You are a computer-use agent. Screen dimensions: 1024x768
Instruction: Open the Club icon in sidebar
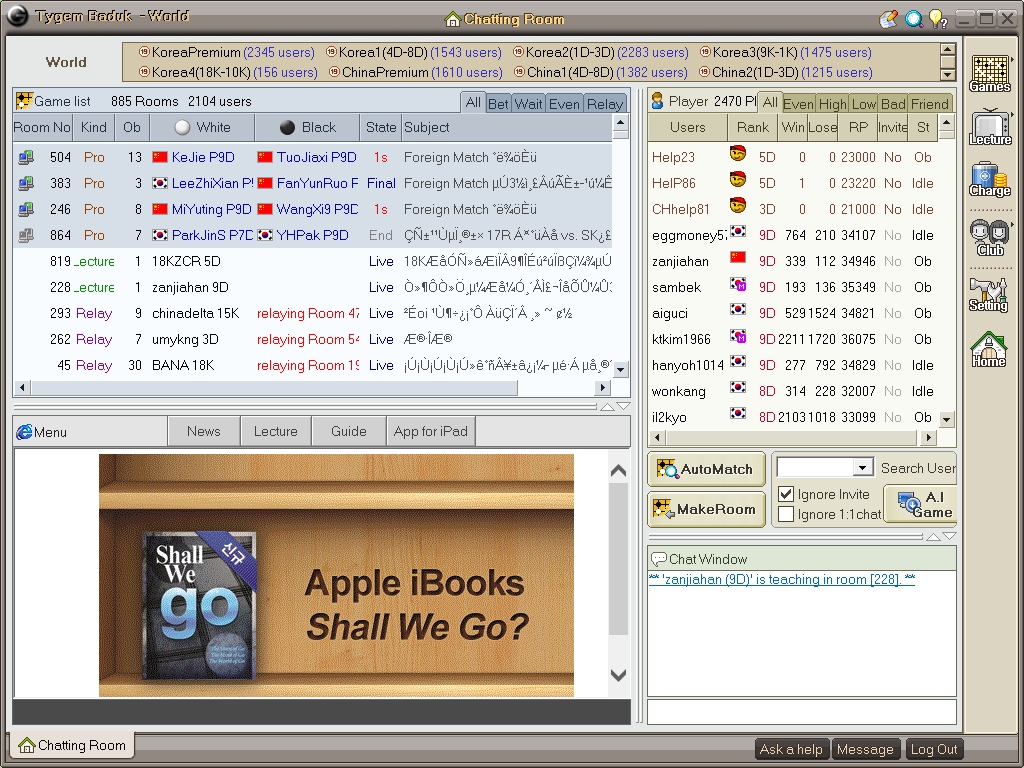pos(989,237)
